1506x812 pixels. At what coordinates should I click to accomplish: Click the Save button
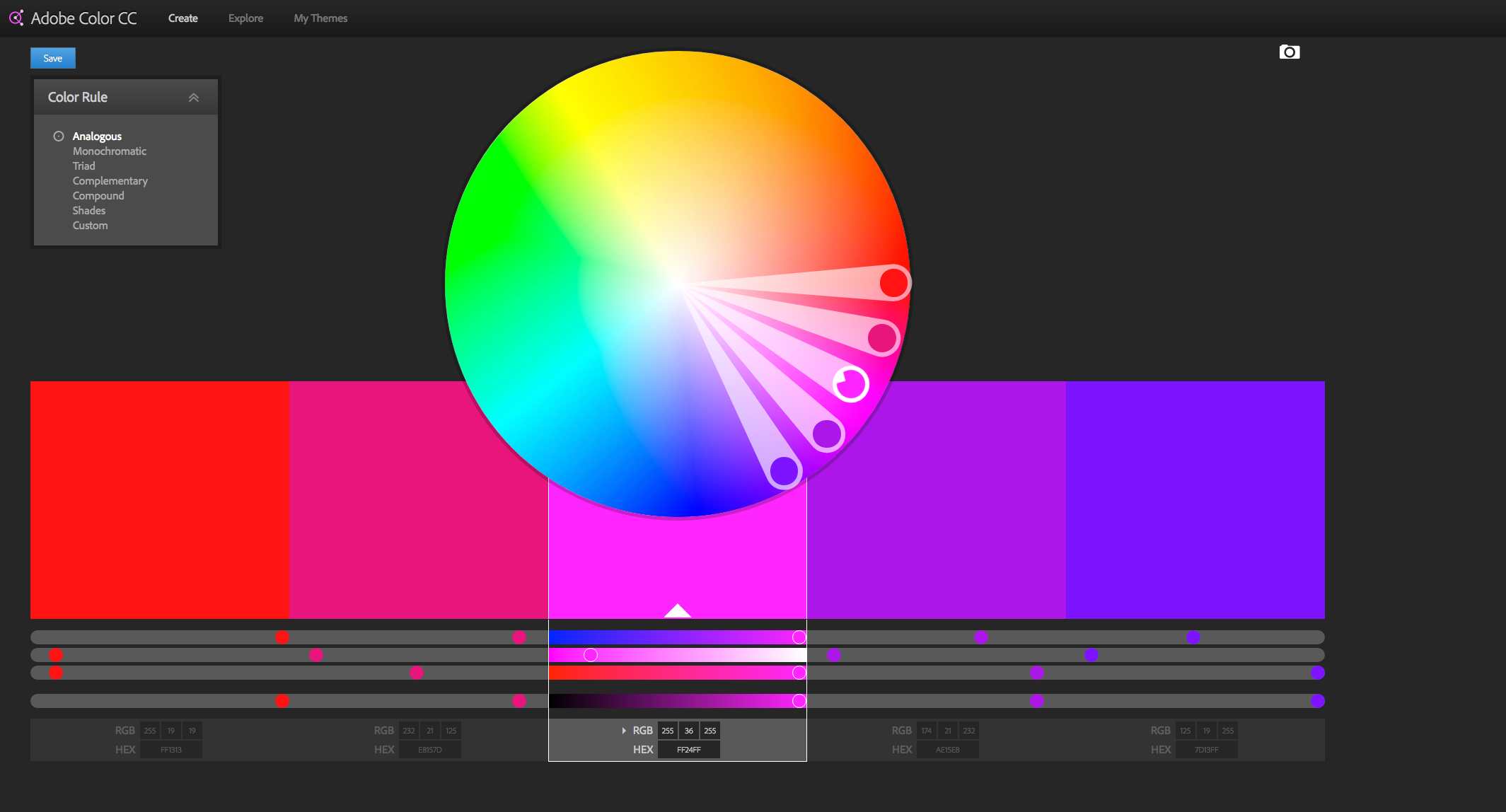tap(53, 58)
